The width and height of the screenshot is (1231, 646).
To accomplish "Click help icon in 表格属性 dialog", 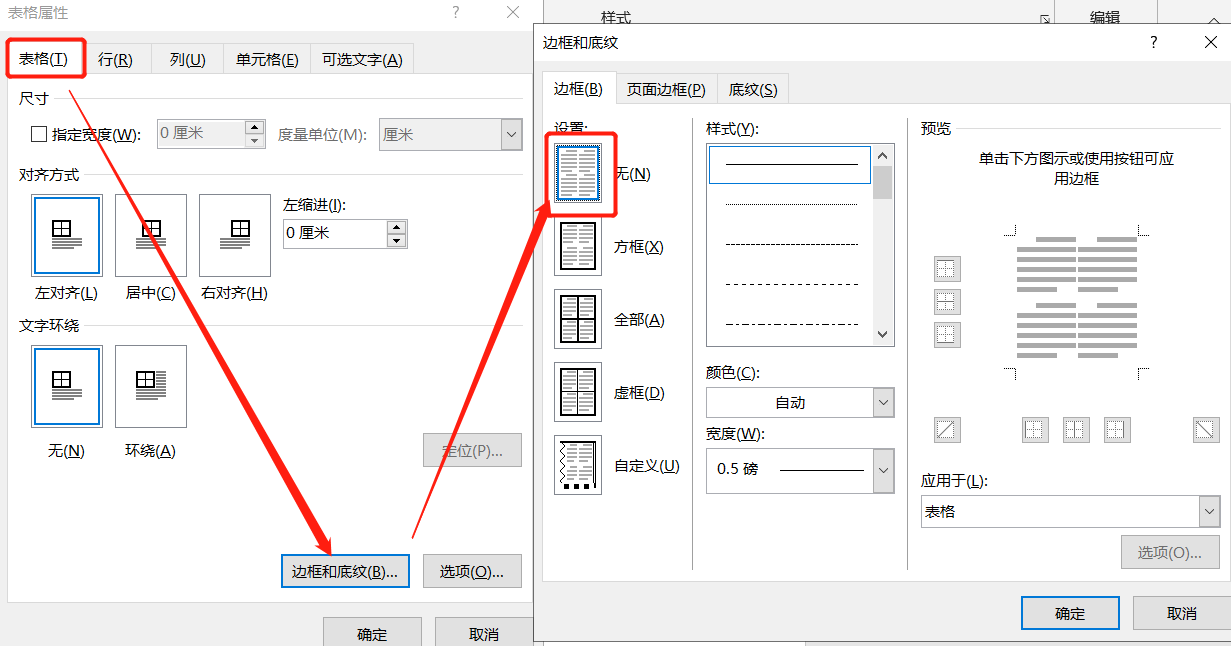I will [456, 12].
